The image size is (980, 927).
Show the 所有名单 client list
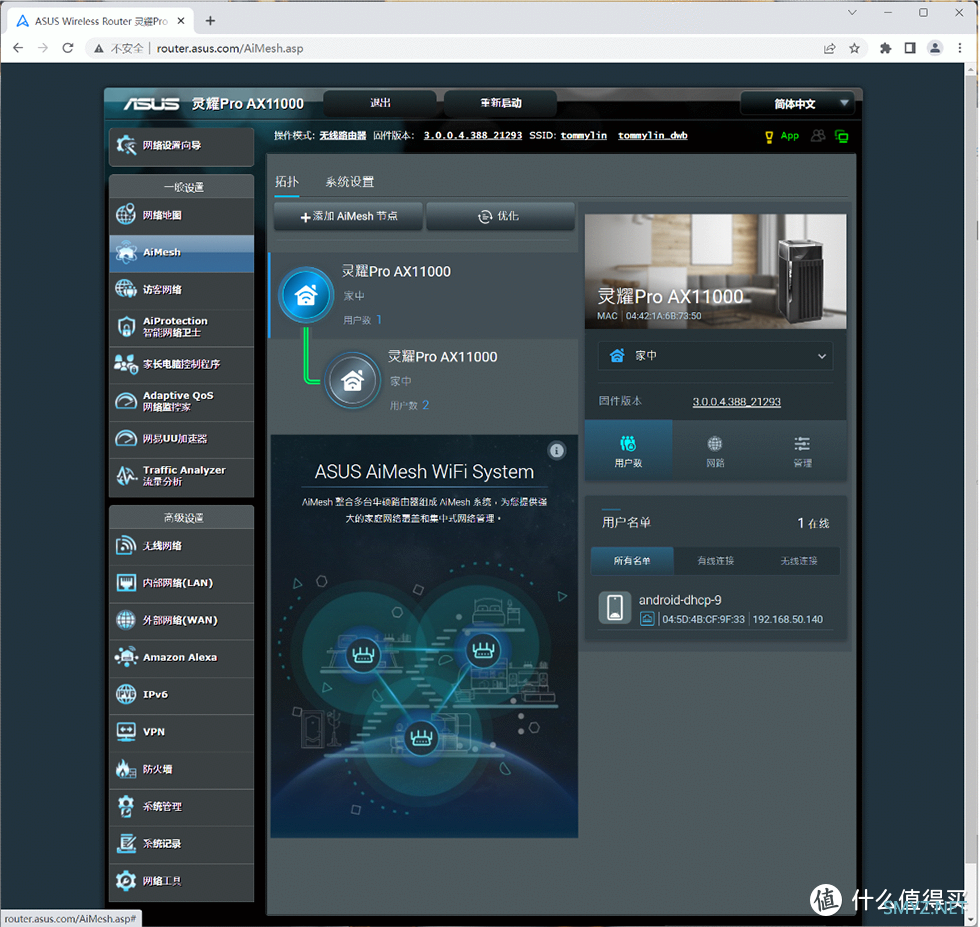[632, 561]
